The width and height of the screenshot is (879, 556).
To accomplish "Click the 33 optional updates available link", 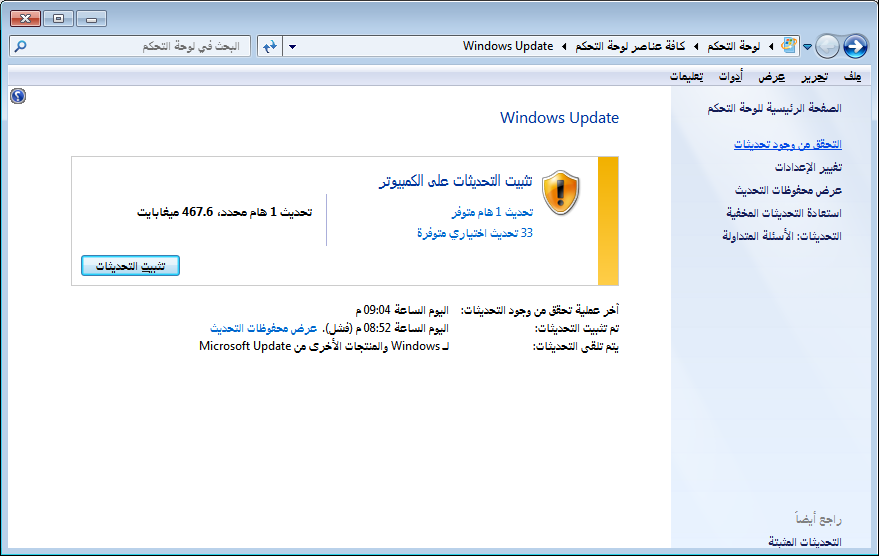I will [474, 232].
